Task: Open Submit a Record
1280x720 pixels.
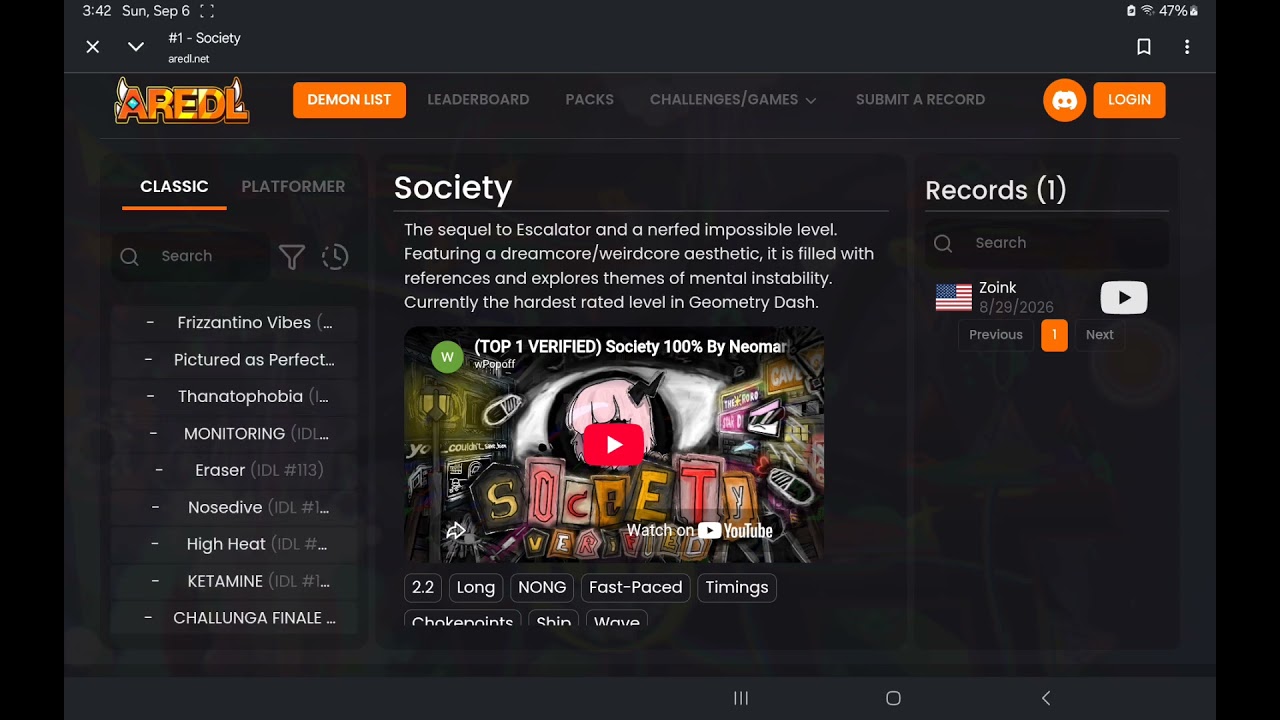Action: point(920,100)
